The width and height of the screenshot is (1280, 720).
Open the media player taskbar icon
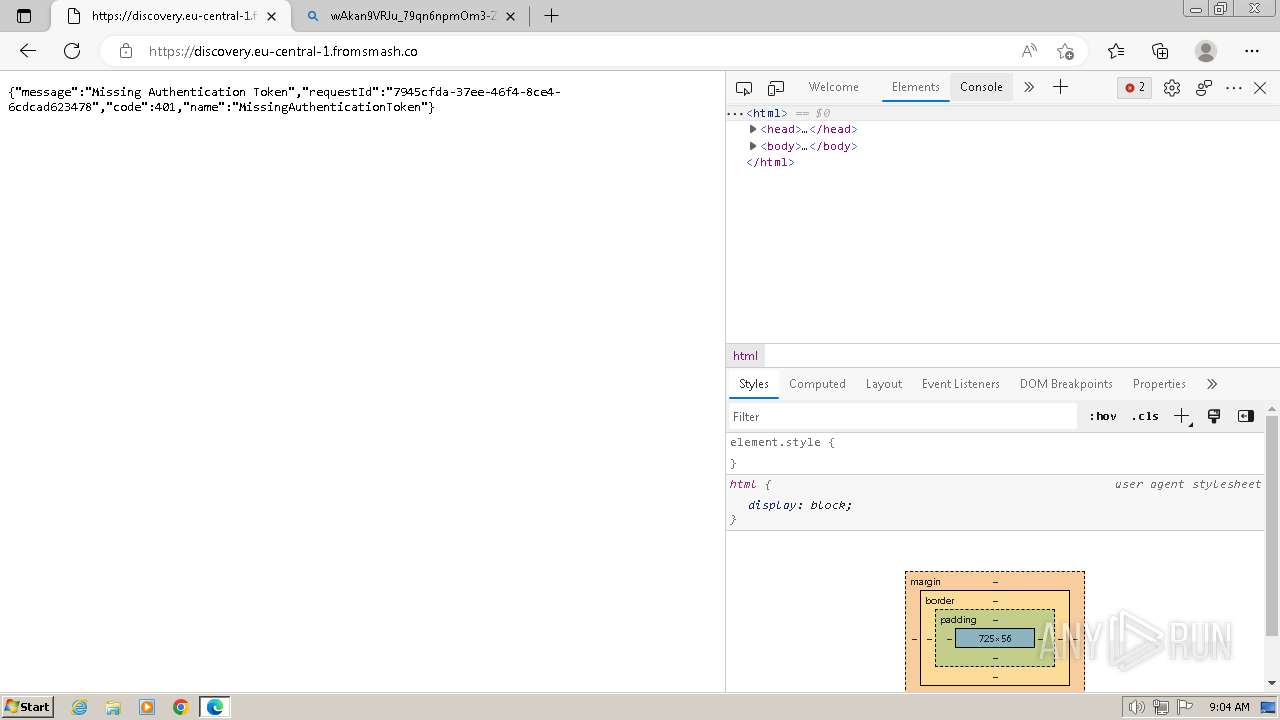(x=147, y=707)
